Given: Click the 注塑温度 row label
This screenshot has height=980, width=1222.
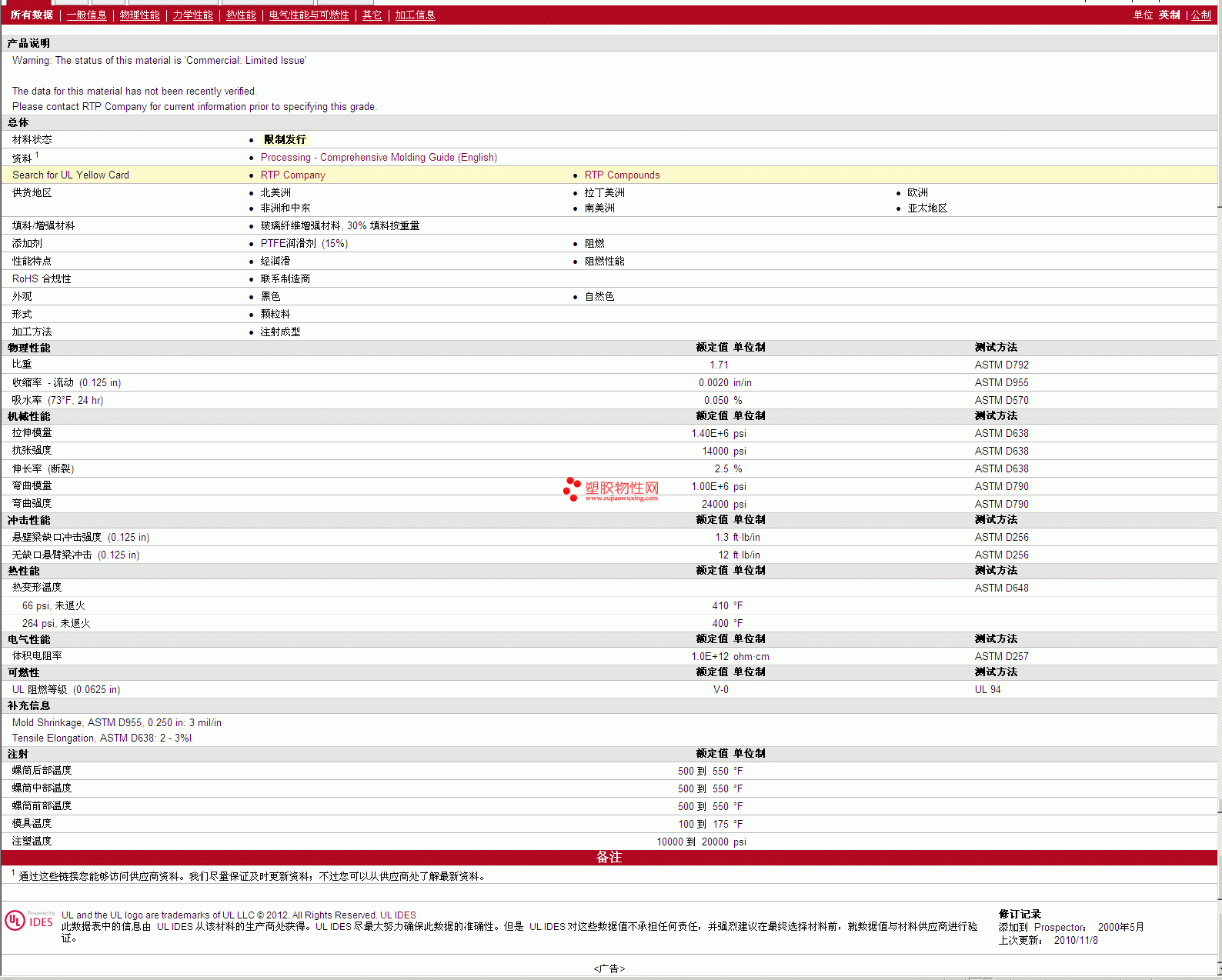Looking at the screenshot, I should 32,842.
